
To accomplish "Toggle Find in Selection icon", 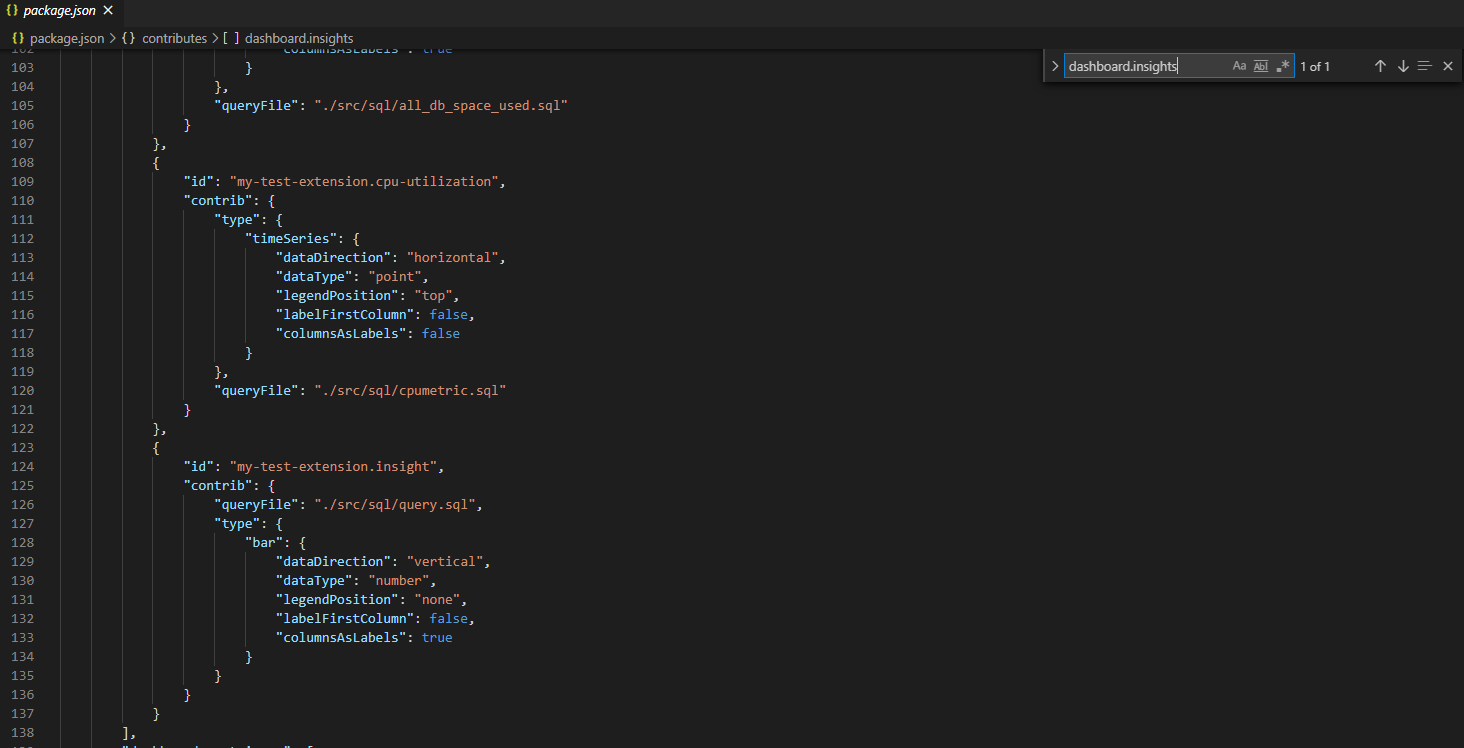I will [1425, 66].
